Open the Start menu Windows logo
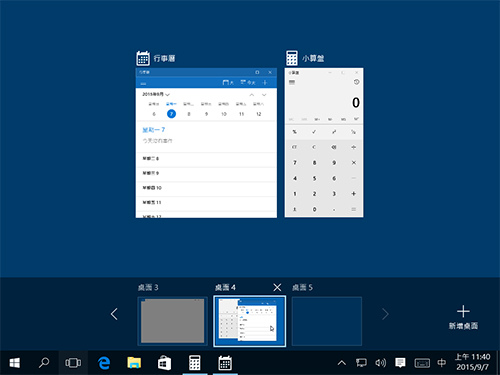Viewport: 500px width, 375px height. click(x=15, y=363)
